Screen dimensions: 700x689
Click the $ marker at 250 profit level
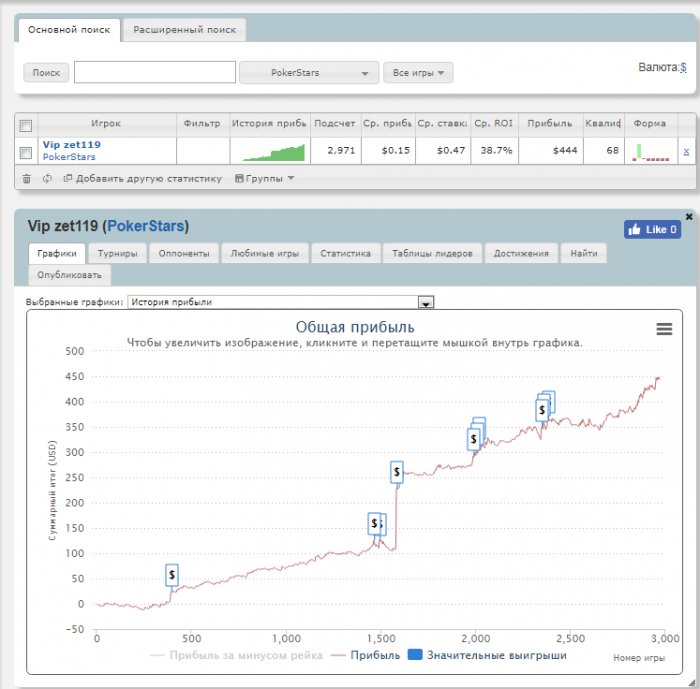pyautogui.click(x=396, y=472)
